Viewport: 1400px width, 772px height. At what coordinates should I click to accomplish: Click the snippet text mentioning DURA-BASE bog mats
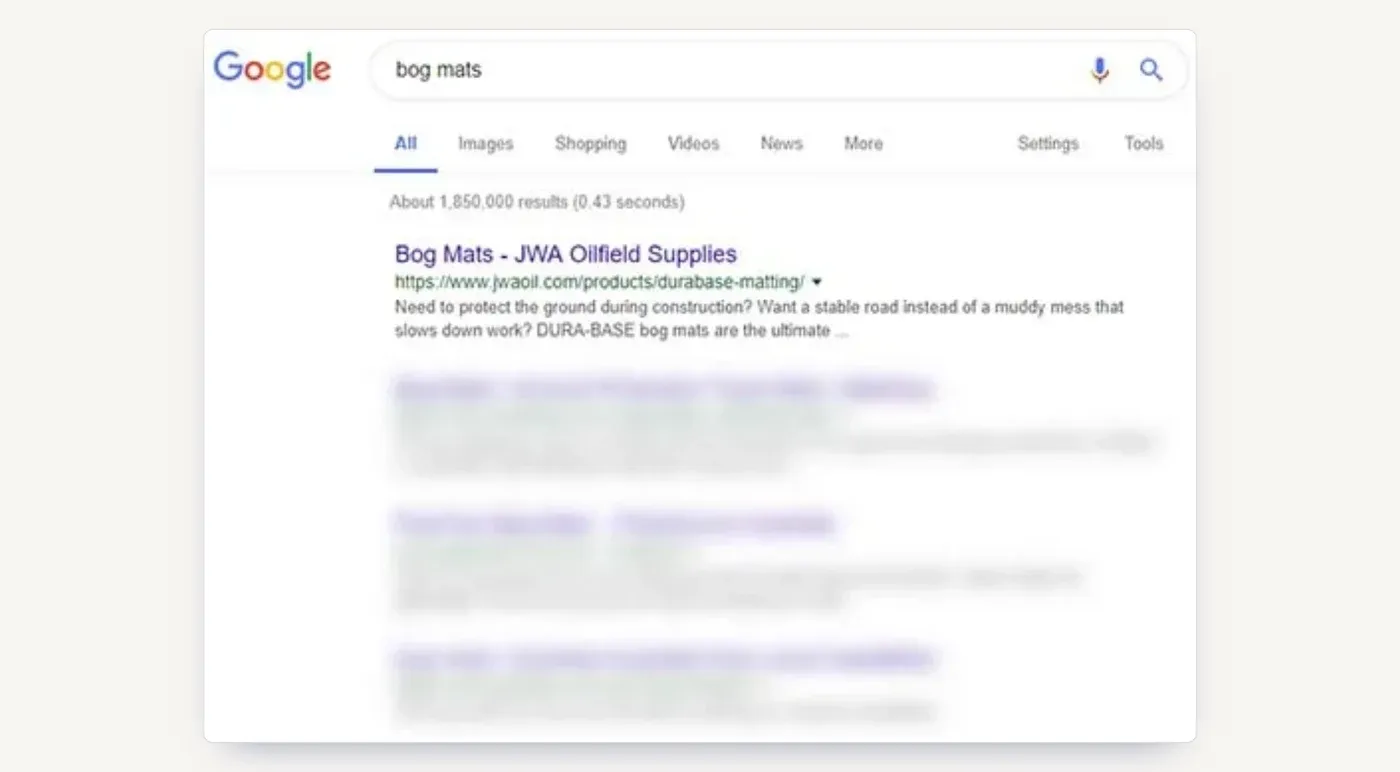759,318
